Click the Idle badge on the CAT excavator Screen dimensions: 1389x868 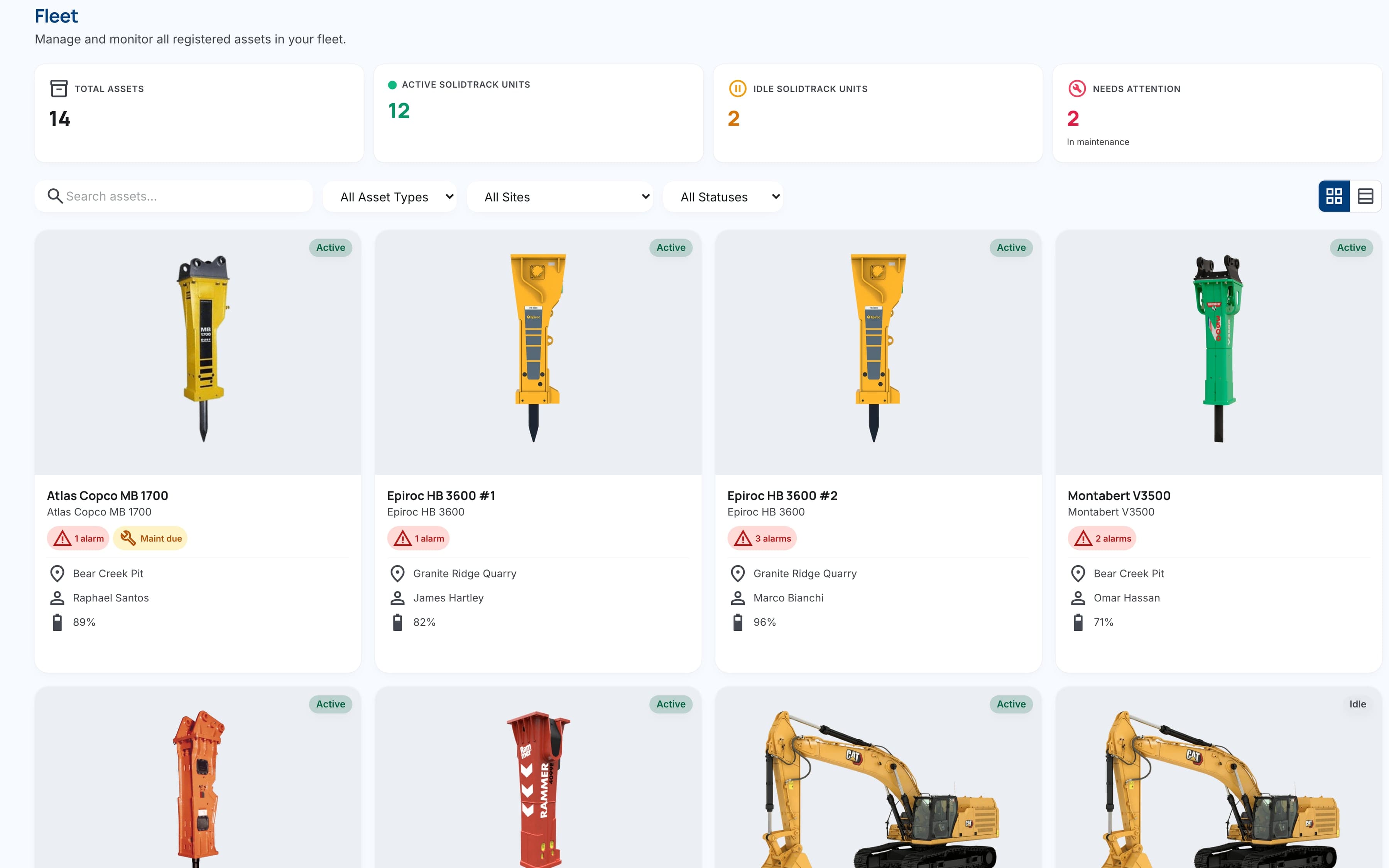click(1357, 704)
